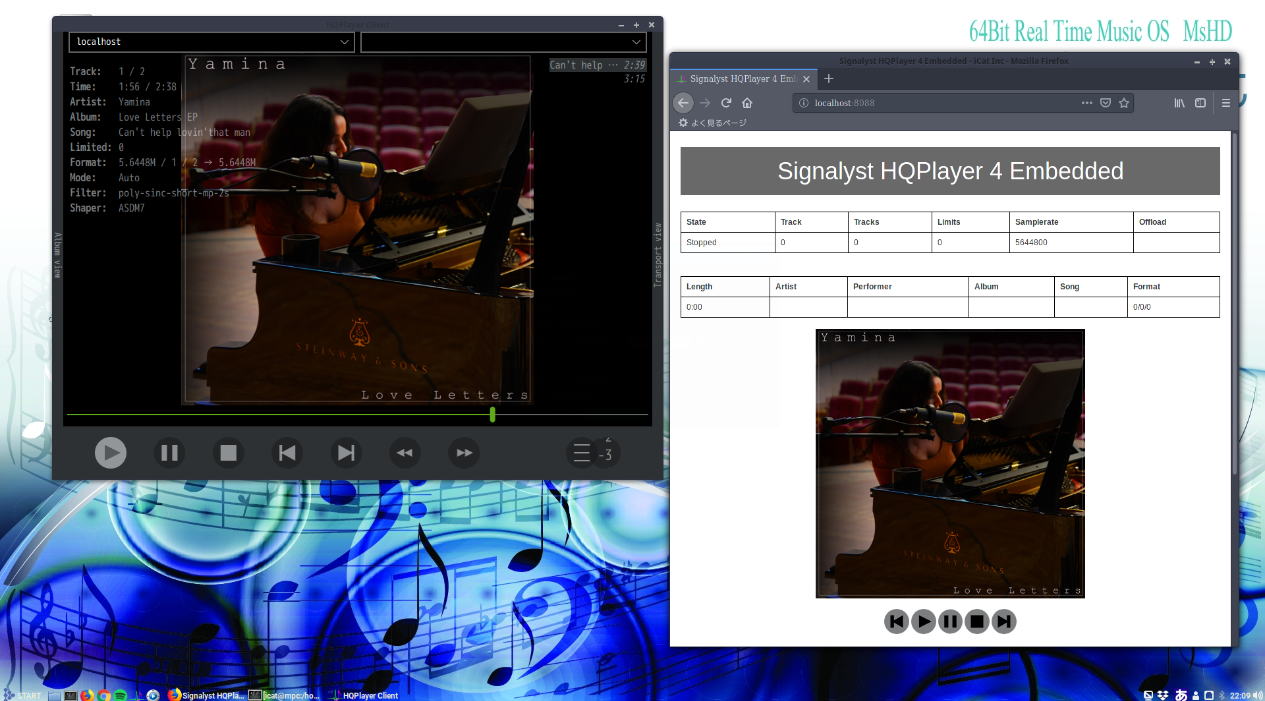This screenshot has width=1265, height=701.
Task: Click the Dropbox tray icon
Action: tap(1163, 695)
